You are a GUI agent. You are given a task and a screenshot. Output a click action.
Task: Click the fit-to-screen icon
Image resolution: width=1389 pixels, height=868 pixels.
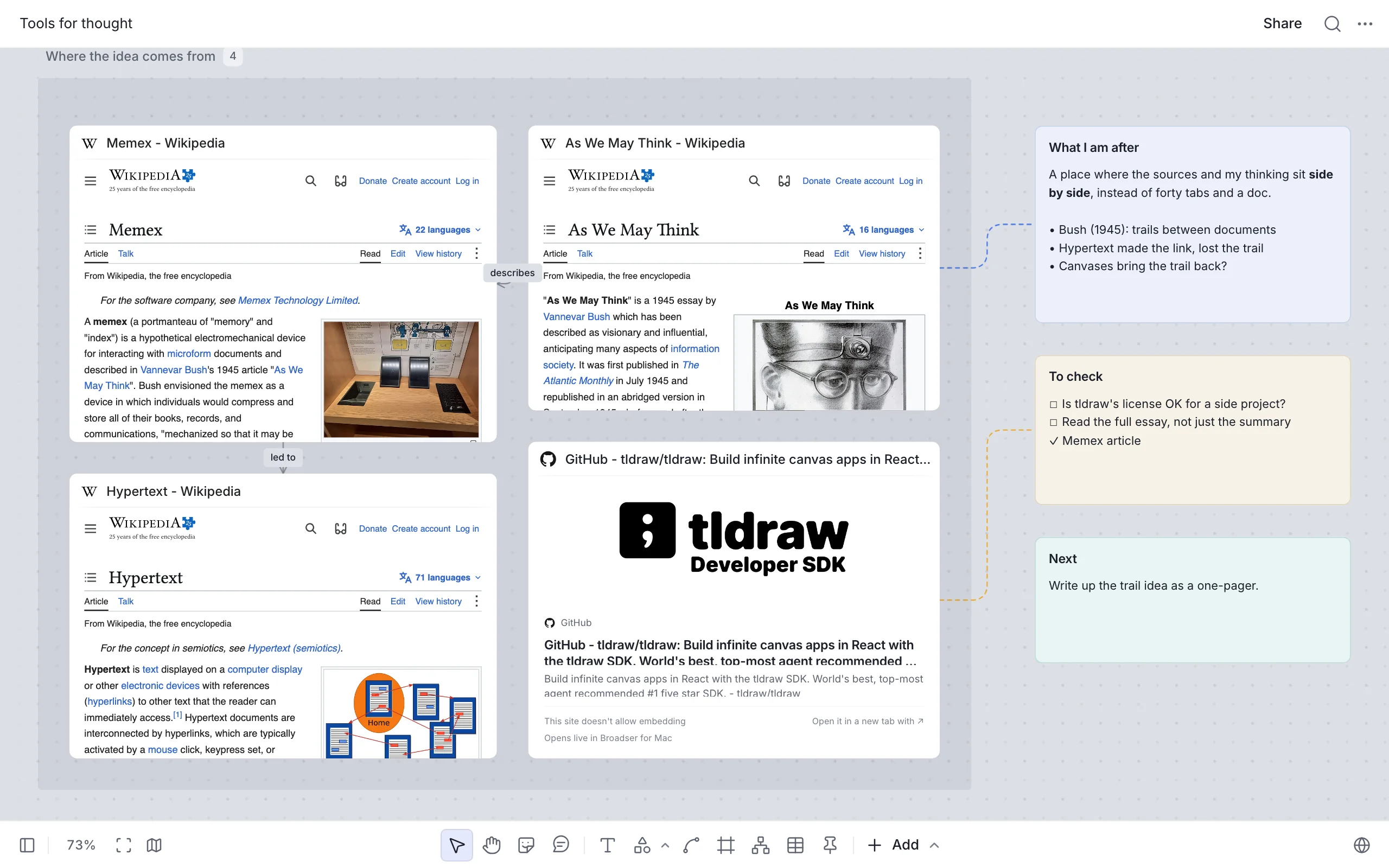(x=123, y=845)
